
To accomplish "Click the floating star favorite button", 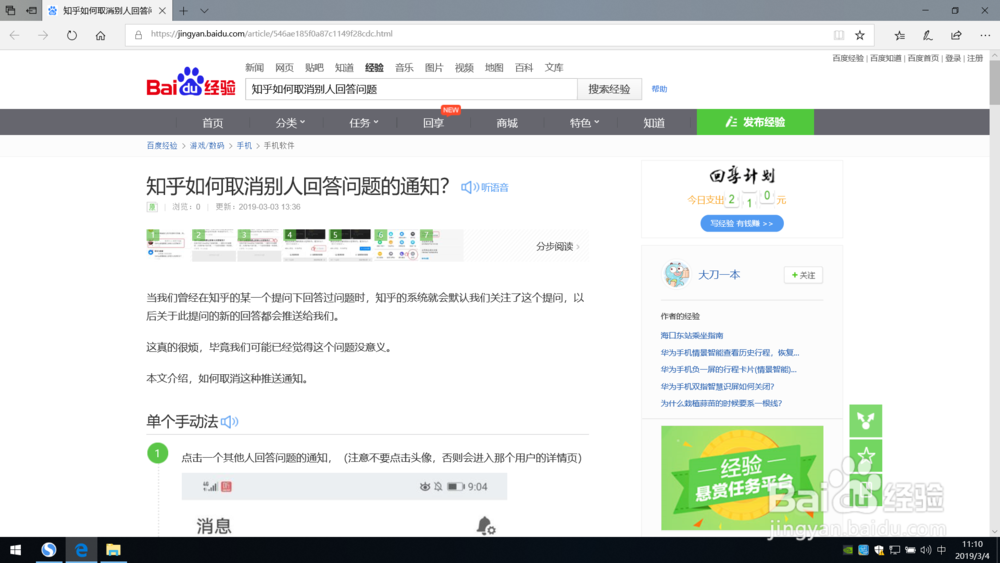I will (x=865, y=455).
